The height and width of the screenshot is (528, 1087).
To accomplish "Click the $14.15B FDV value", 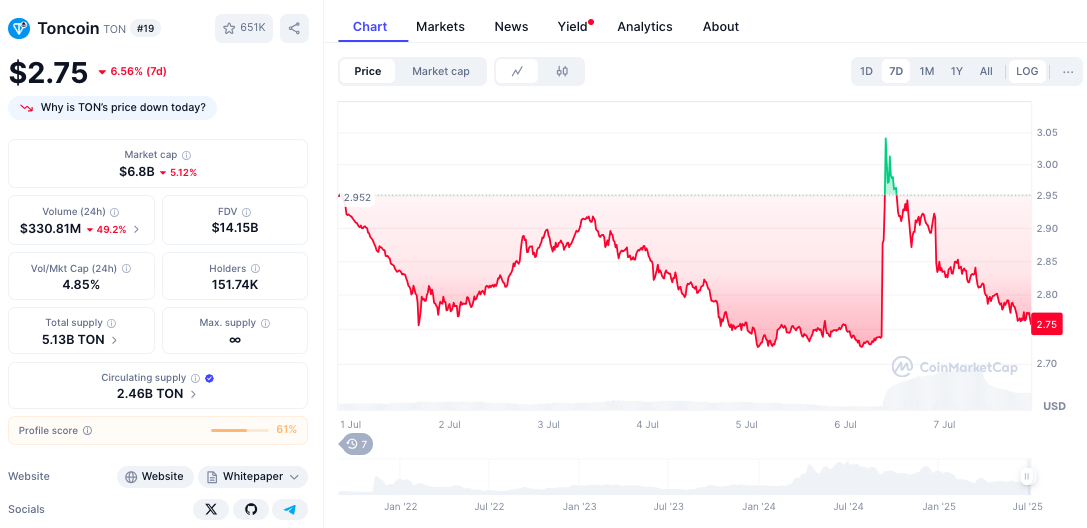I will coord(235,228).
